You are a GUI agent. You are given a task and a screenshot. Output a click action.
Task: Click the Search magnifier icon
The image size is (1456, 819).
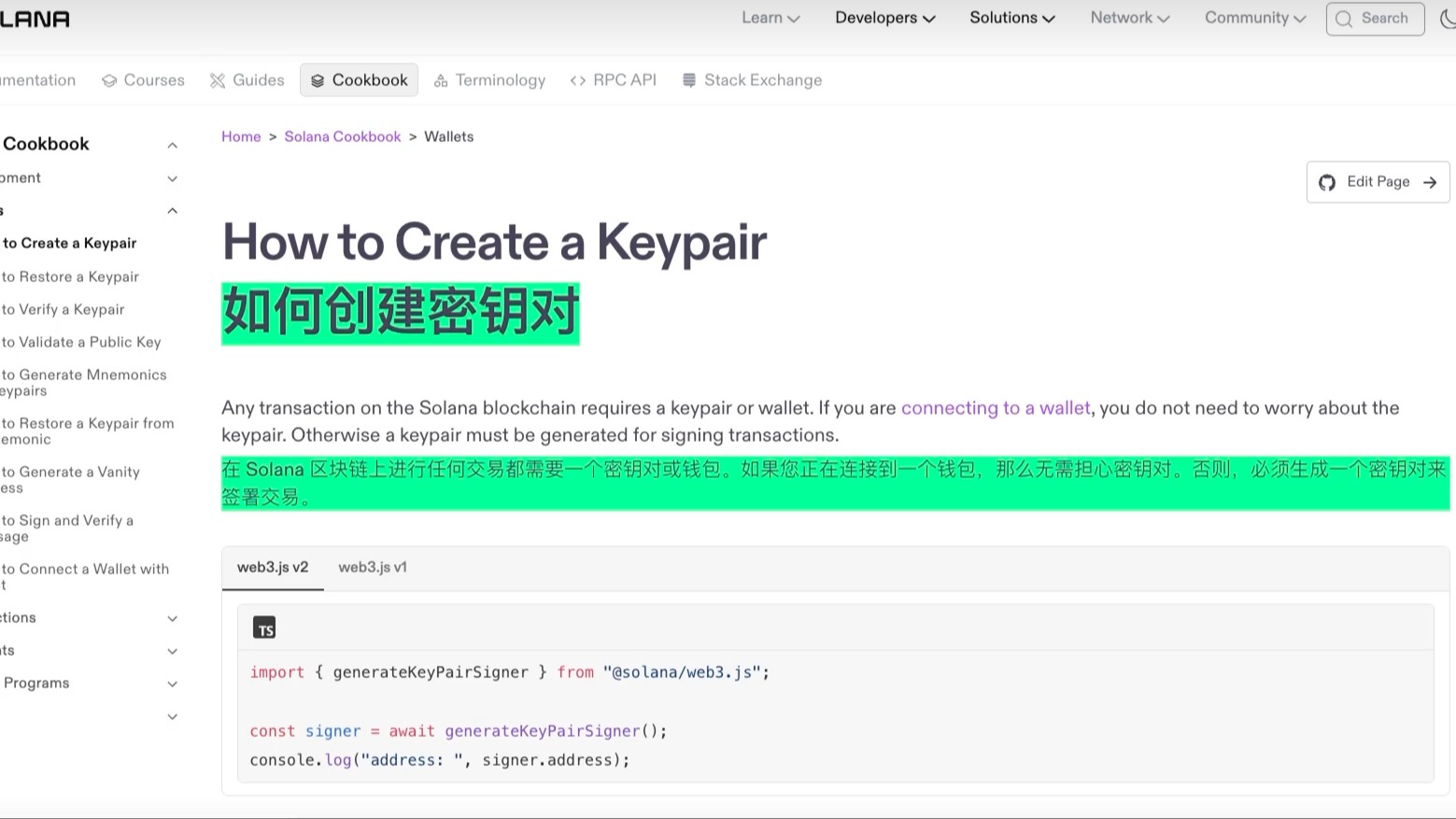pyautogui.click(x=1344, y=19)
